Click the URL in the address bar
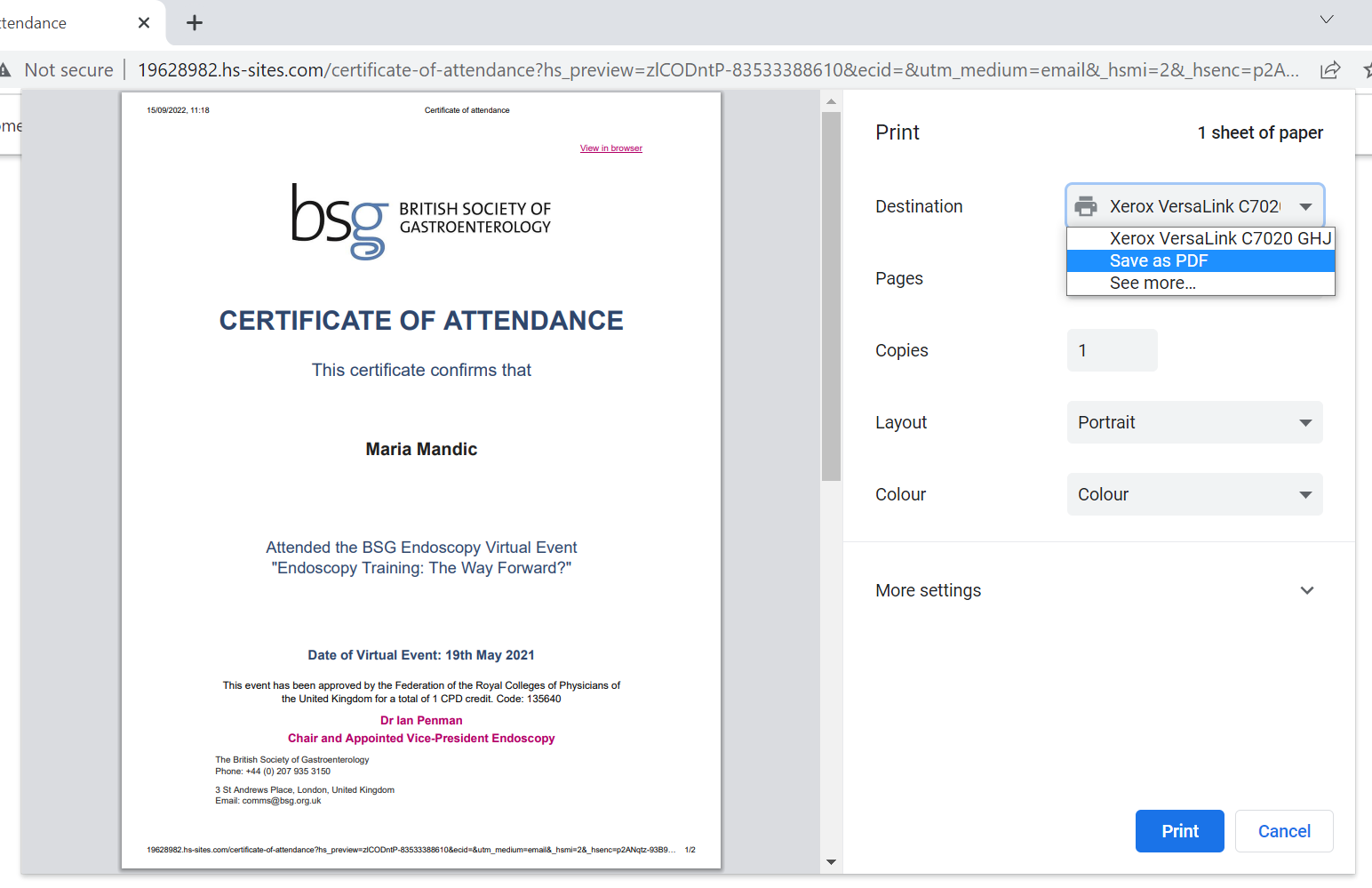 pos(718,70)
